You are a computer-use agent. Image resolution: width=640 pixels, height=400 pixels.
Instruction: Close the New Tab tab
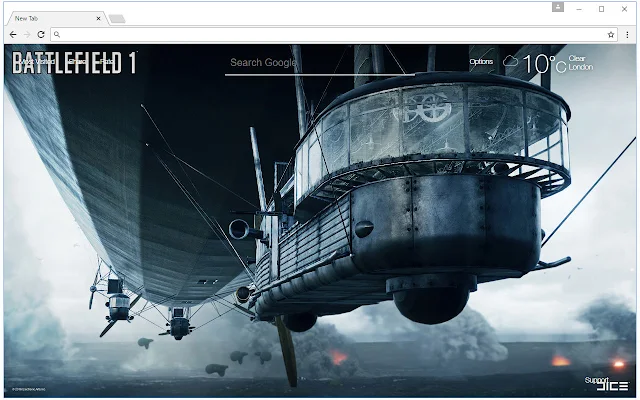click(98, 18)
